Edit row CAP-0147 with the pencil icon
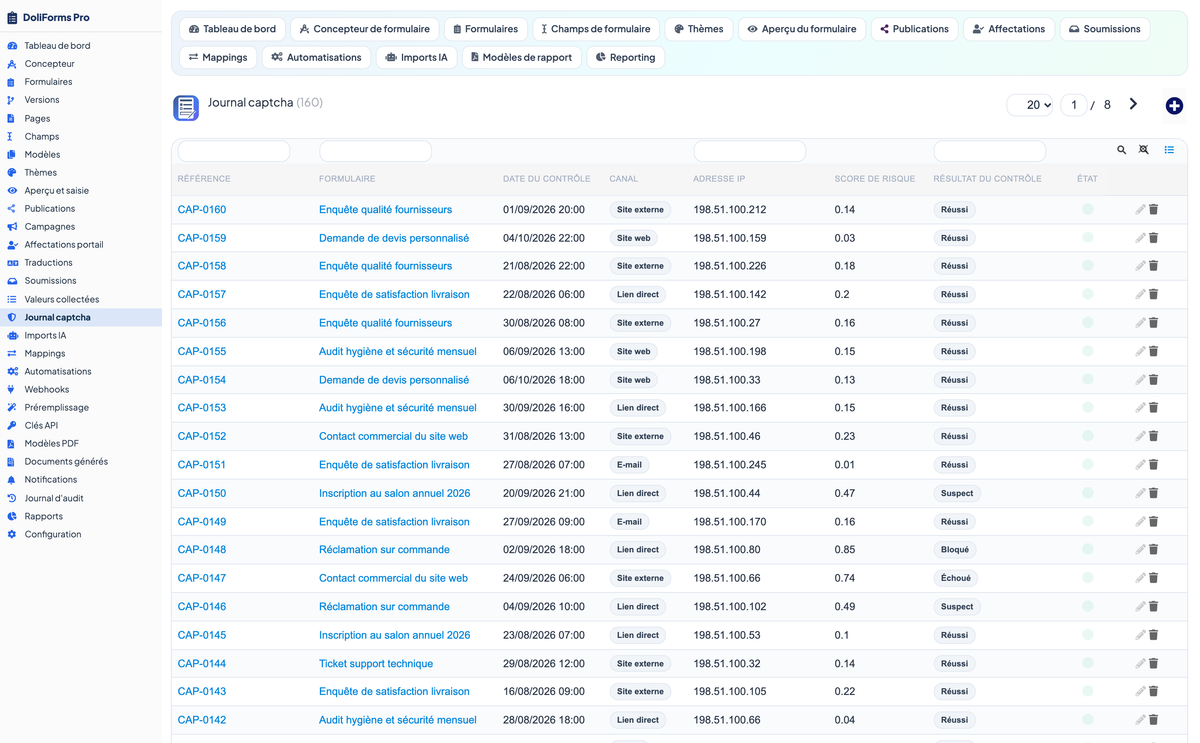 (x=1140, y=578)
